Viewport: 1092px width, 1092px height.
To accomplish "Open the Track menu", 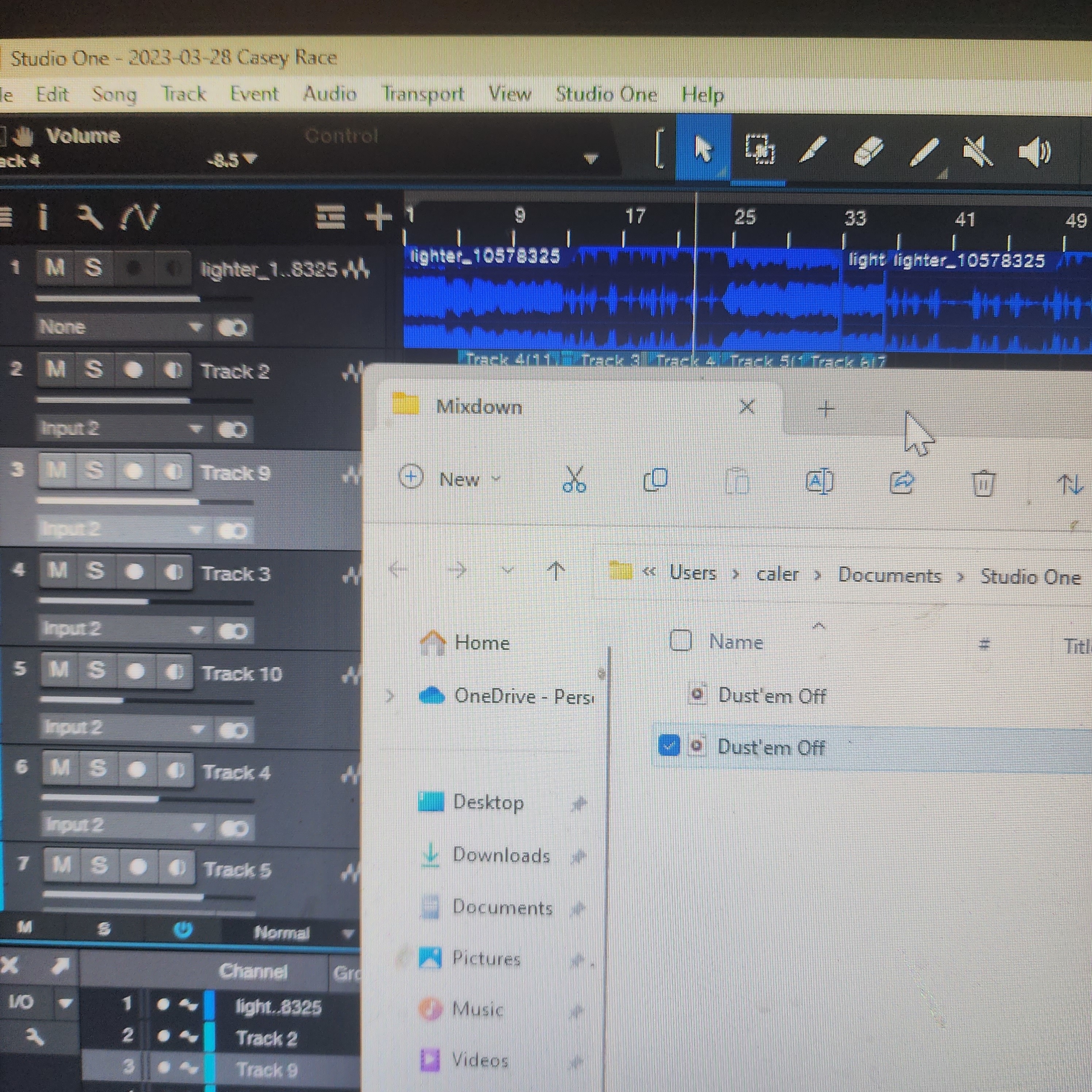I will 184,93.
